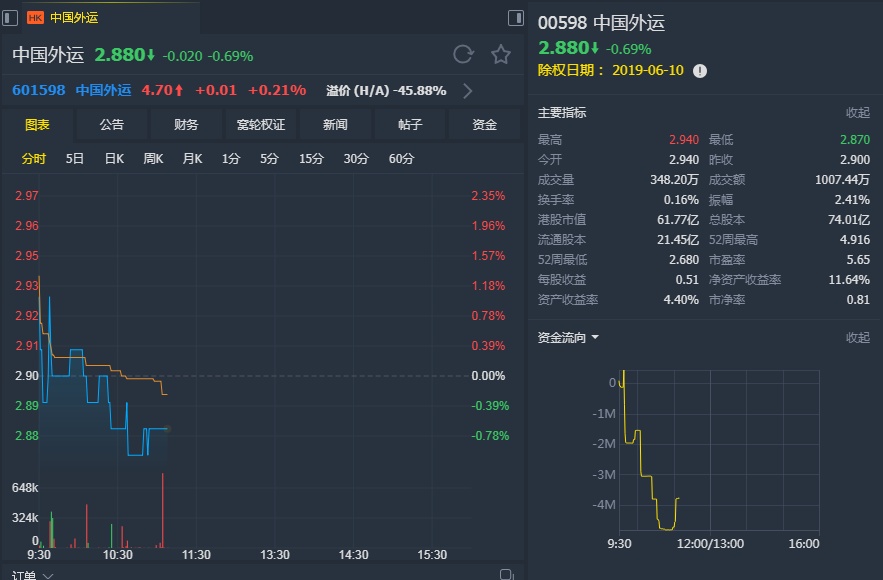This screenshot has width=883, height=580.
Task: Switch to the 图表 tab
Action: click(x=37, y=124)
